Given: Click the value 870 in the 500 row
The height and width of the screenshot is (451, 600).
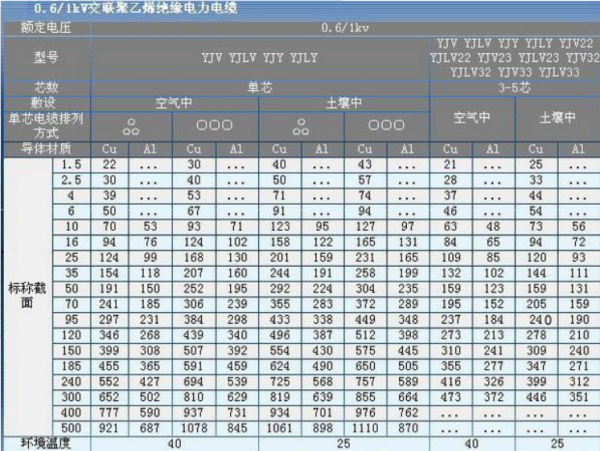Looking at the screenshot, I should [408, 428].
